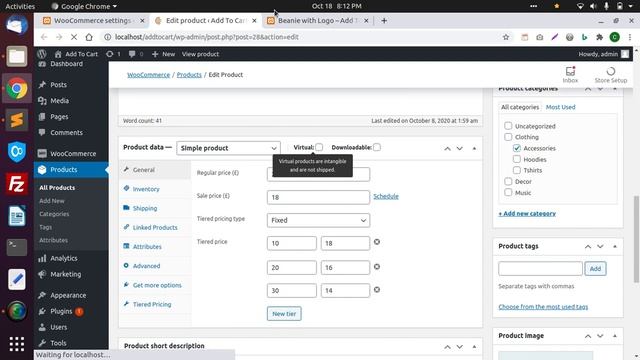Check the Clothing category
640x360 pixels.
point(508,137)
